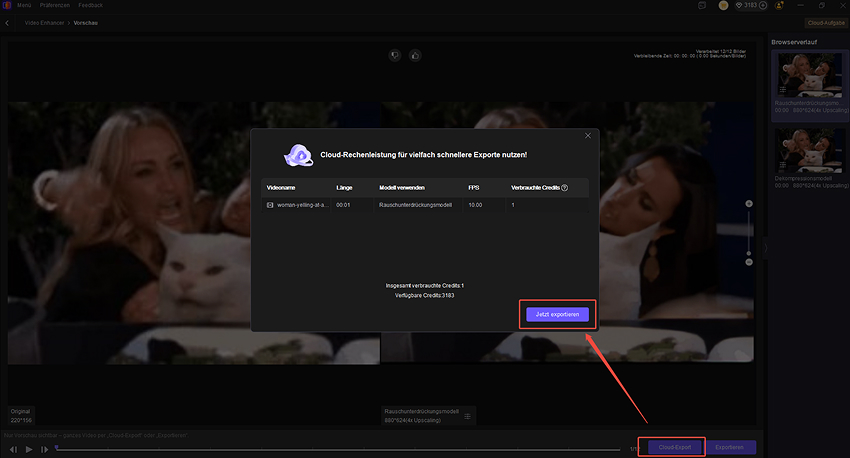Open the Präferenzen menu
850x458 pixels.
coord(55,6)
